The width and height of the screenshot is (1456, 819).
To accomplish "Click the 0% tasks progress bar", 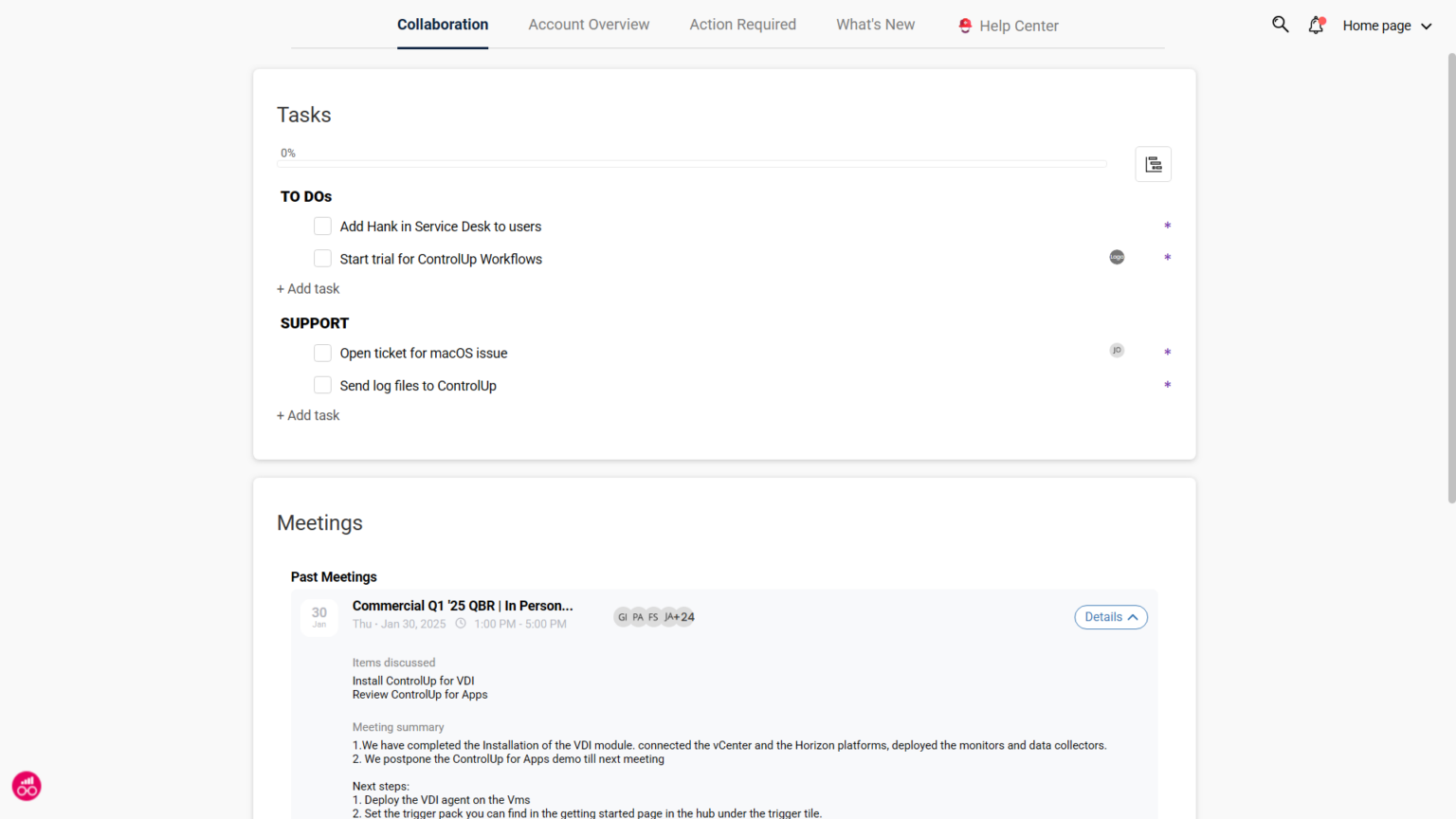I will (692, 161).
